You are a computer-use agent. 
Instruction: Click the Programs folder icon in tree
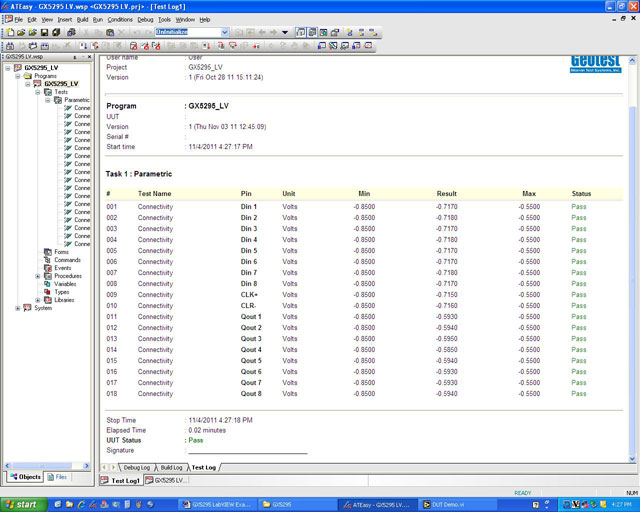pos(28,76)
